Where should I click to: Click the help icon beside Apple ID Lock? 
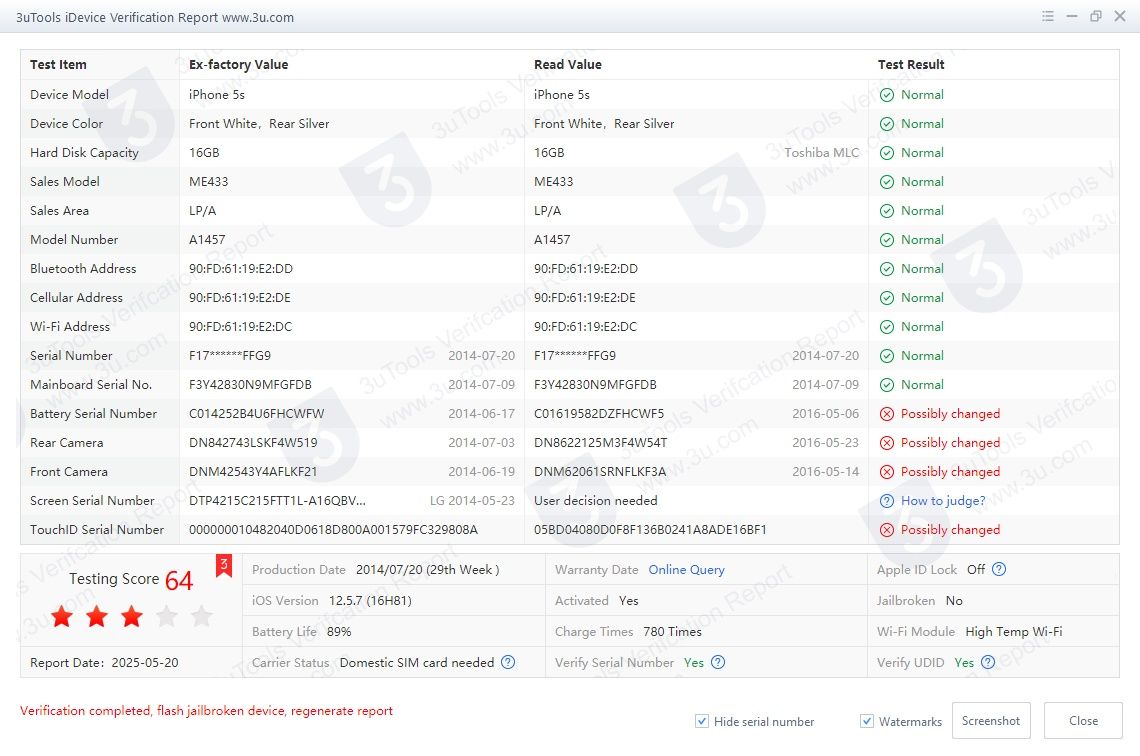pyautogui.click(x=999, y=569)
